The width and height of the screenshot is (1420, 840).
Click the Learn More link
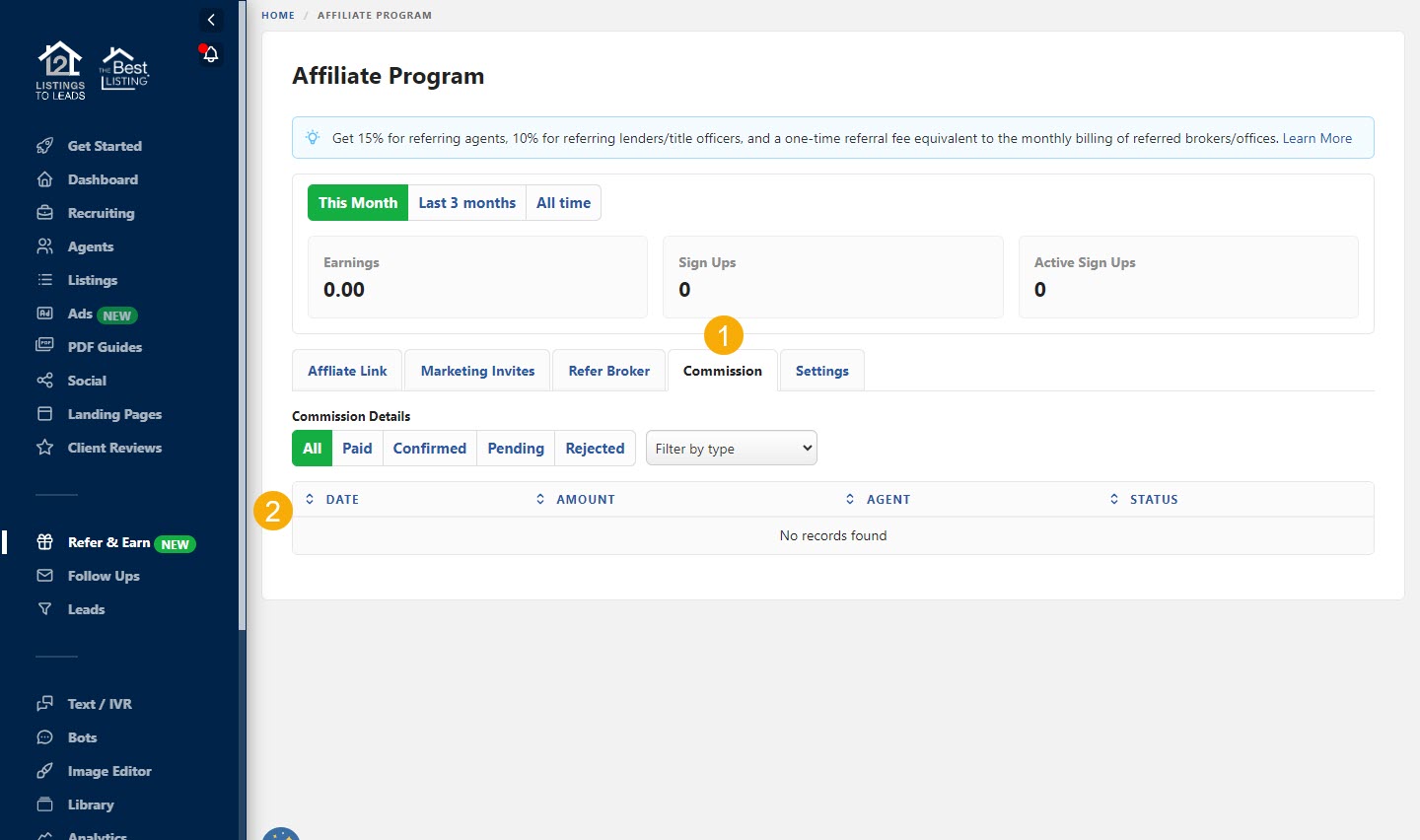tap(1316, 139)
